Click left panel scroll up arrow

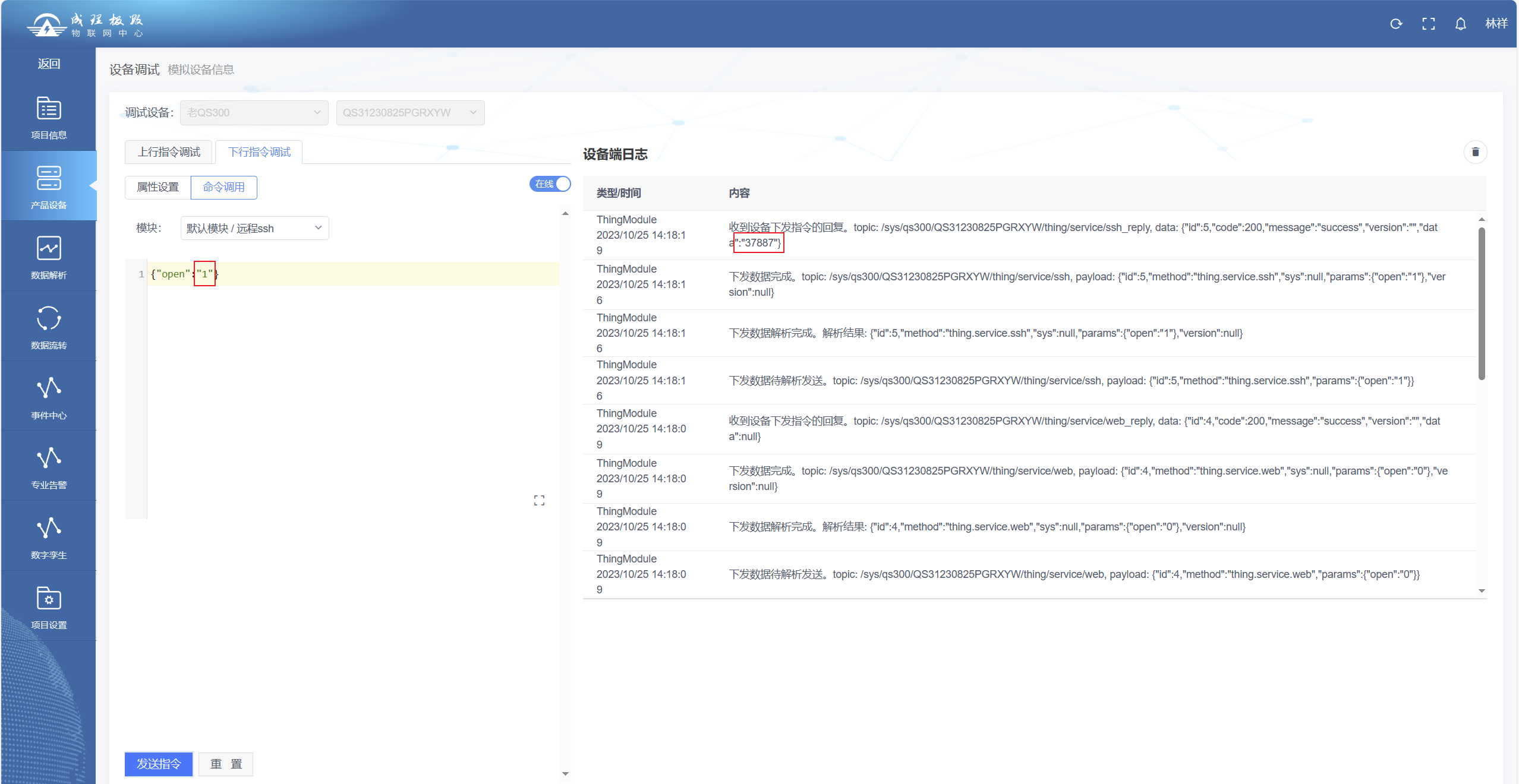(x=565, y=213)
